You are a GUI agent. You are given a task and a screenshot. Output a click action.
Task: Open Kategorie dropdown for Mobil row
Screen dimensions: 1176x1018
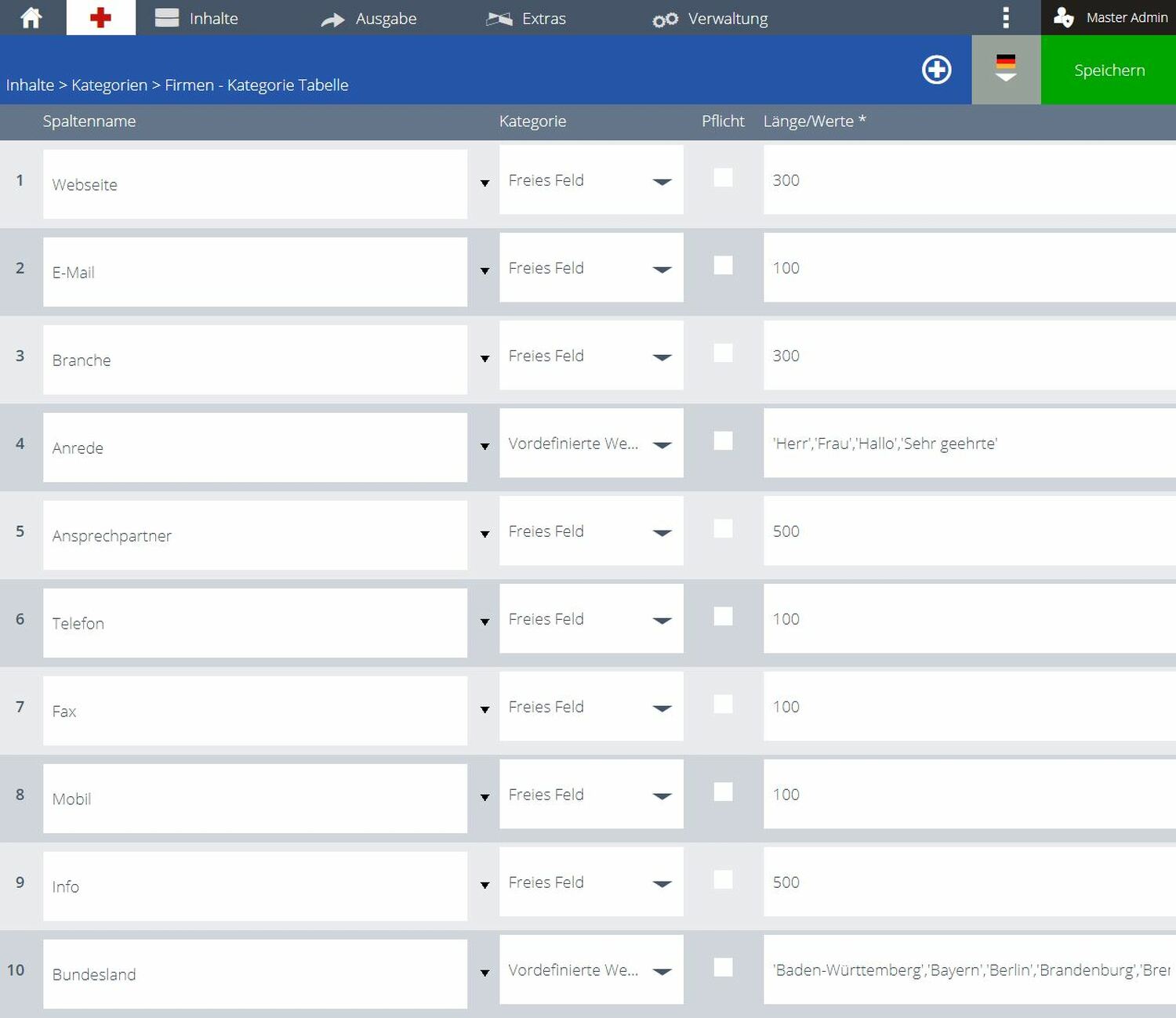click(591, 794)
